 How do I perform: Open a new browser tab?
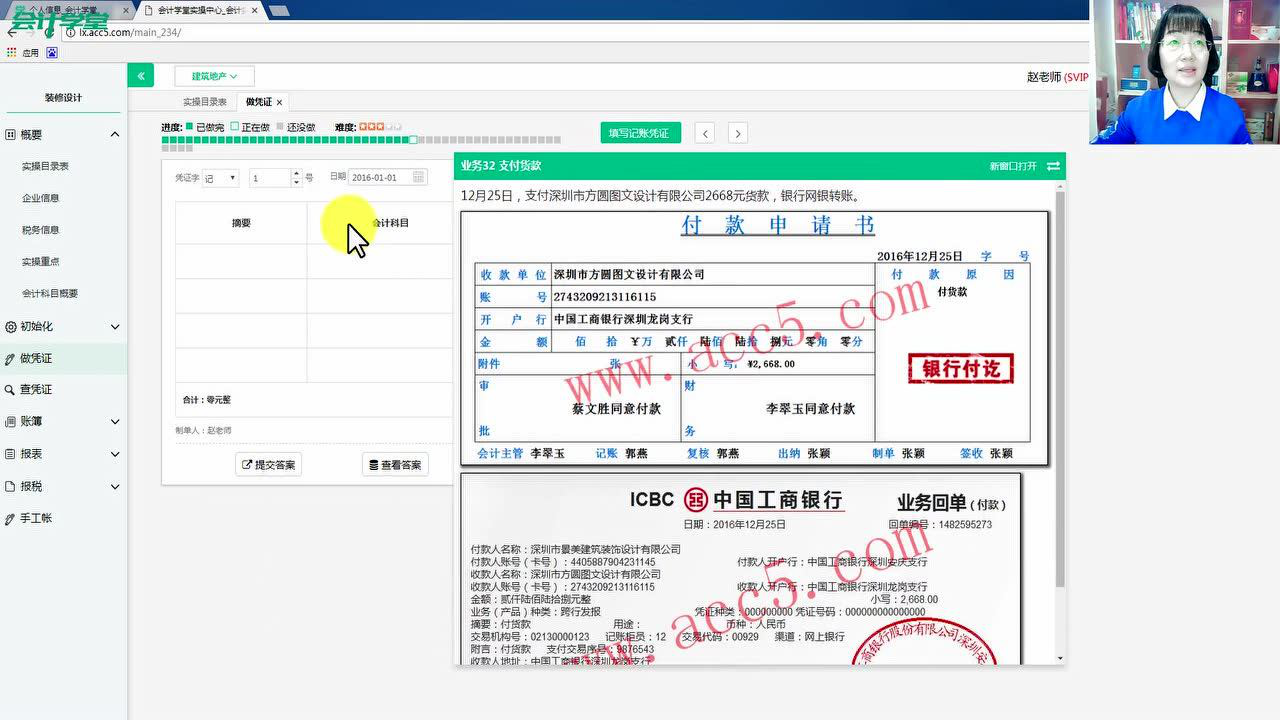(x=280, y=10)
